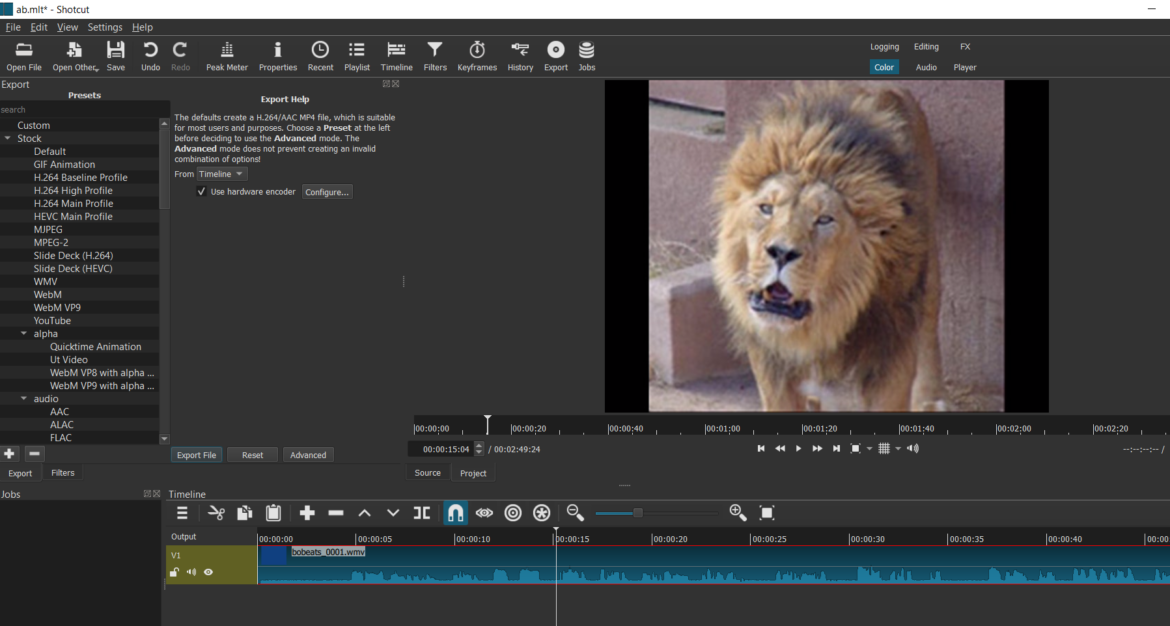
Task: Open the Peak Meter panel icon
Action: [x=226, y=55]
